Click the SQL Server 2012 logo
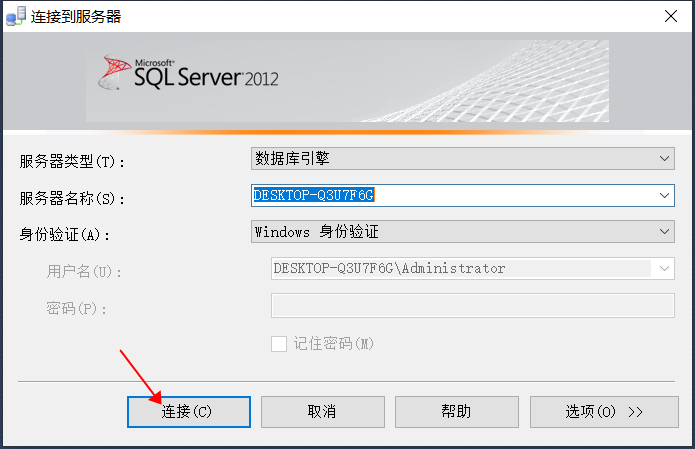This screenshot has height=449, width=695. click(189, 74)
